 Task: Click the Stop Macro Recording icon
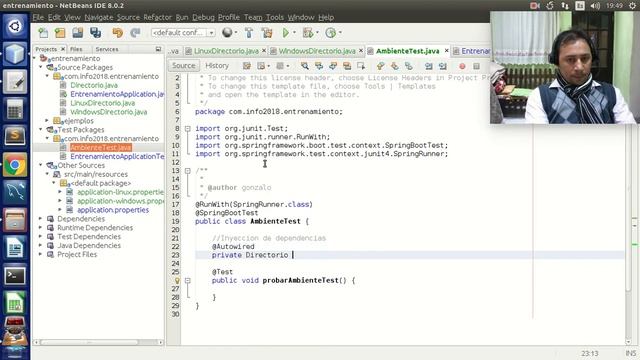click(x=476, y=66)
